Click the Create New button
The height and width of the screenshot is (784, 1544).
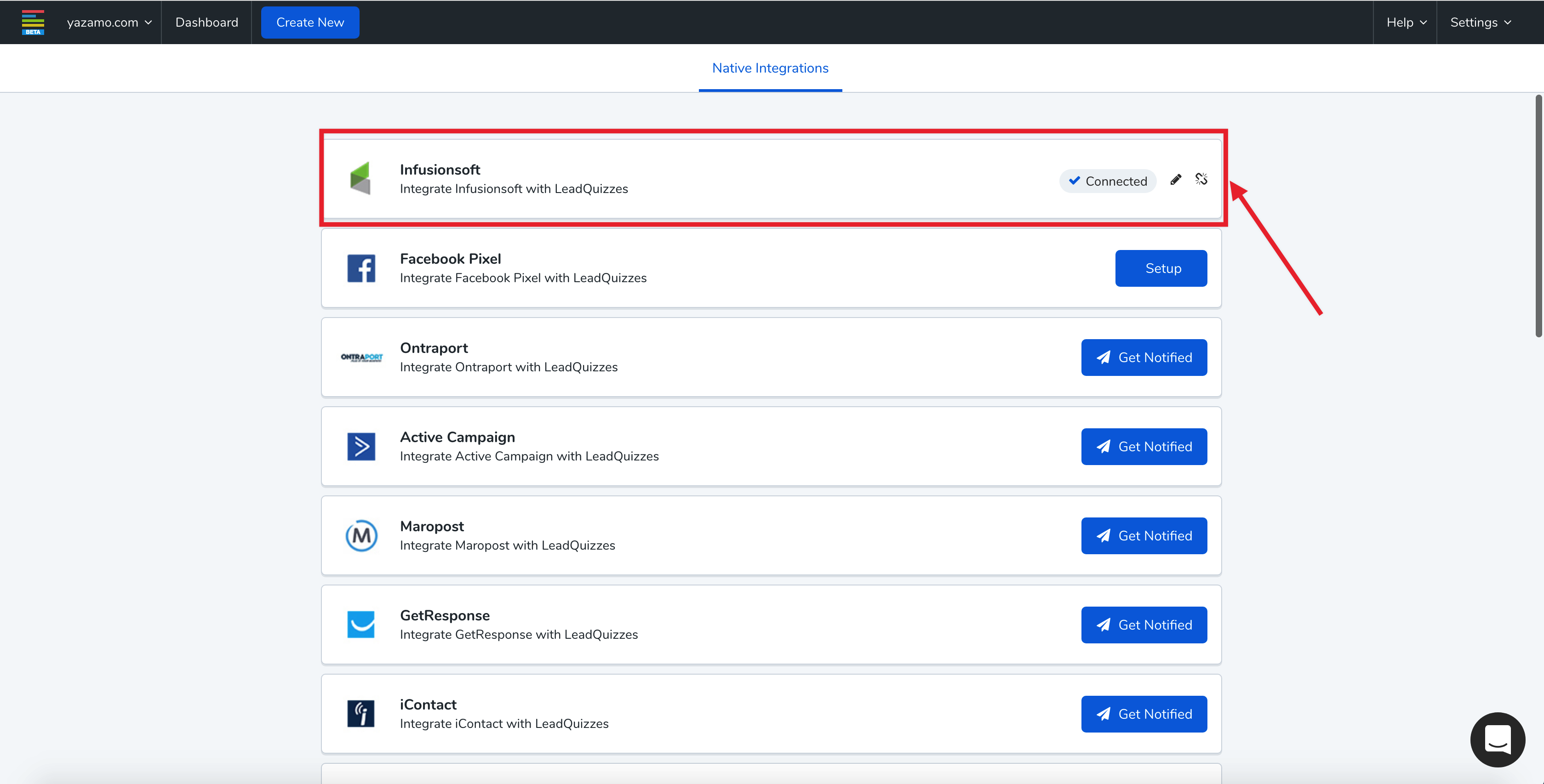(x=310, y=22)
